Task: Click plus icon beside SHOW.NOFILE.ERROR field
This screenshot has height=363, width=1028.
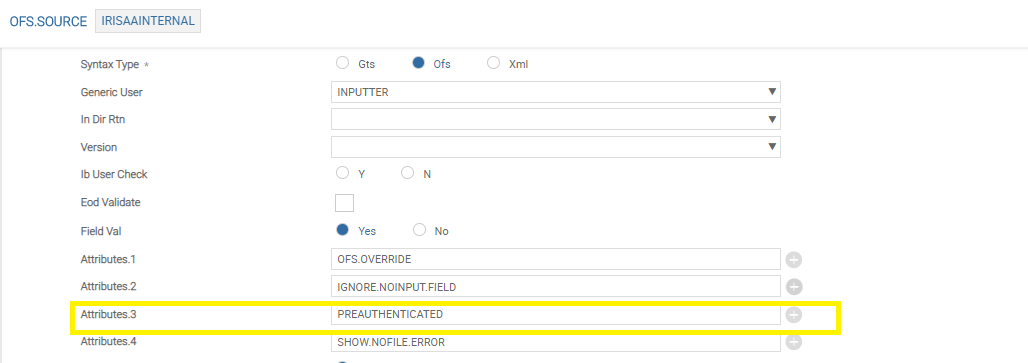Action: click(793, 342)
